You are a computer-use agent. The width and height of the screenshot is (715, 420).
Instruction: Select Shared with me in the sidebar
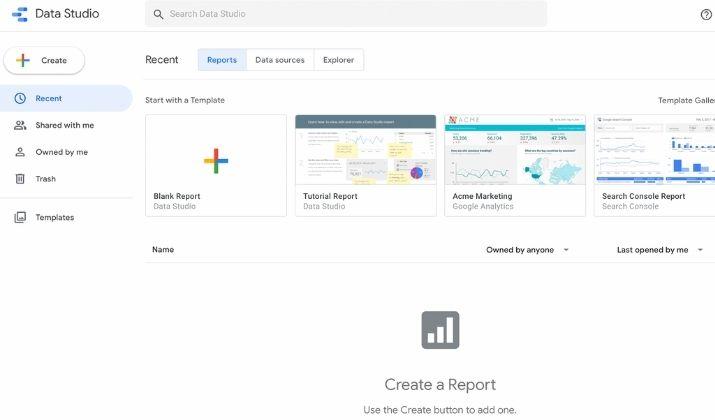tap(66, 125)
